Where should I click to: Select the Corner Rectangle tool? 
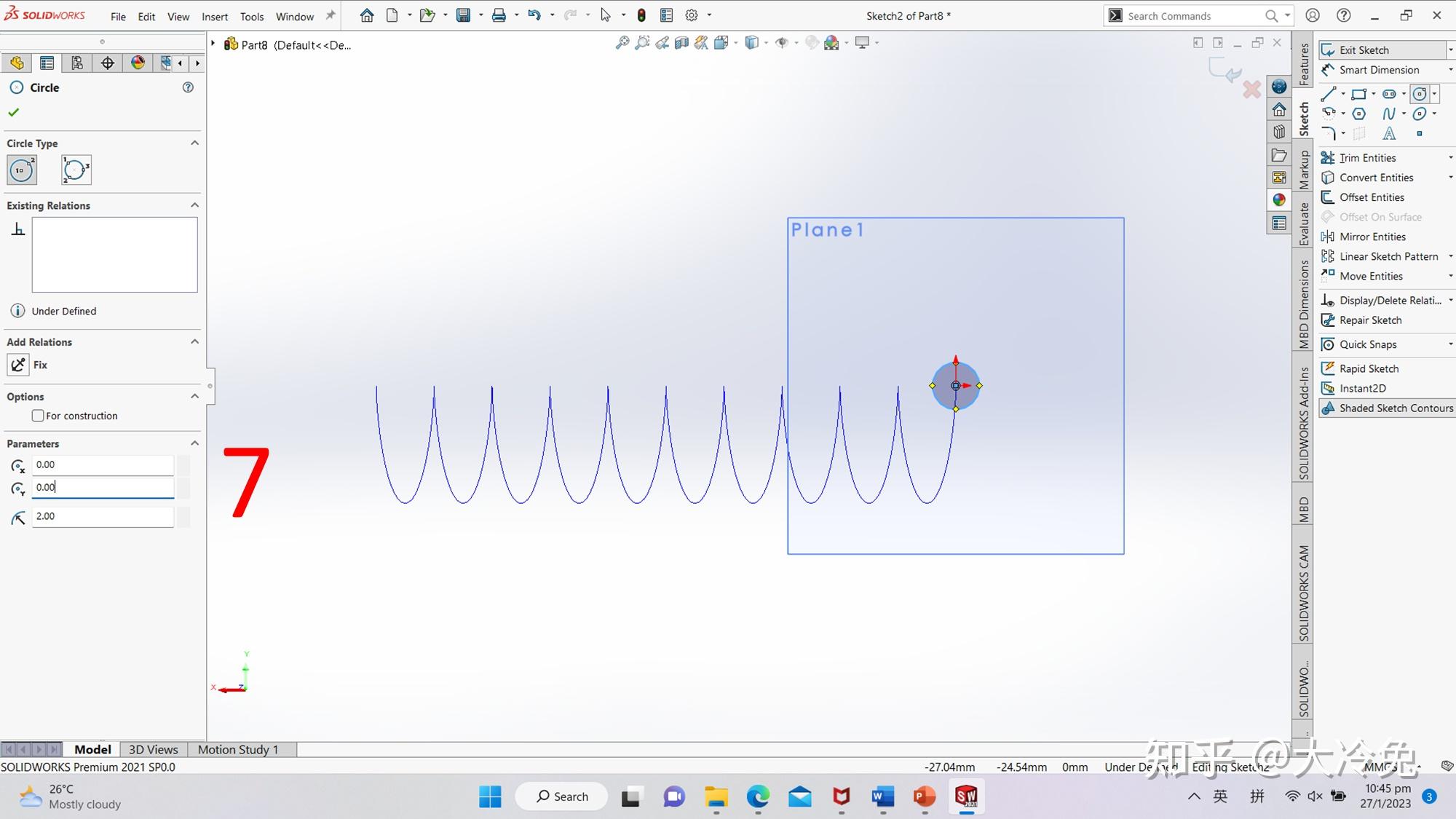click(1358, 94)
